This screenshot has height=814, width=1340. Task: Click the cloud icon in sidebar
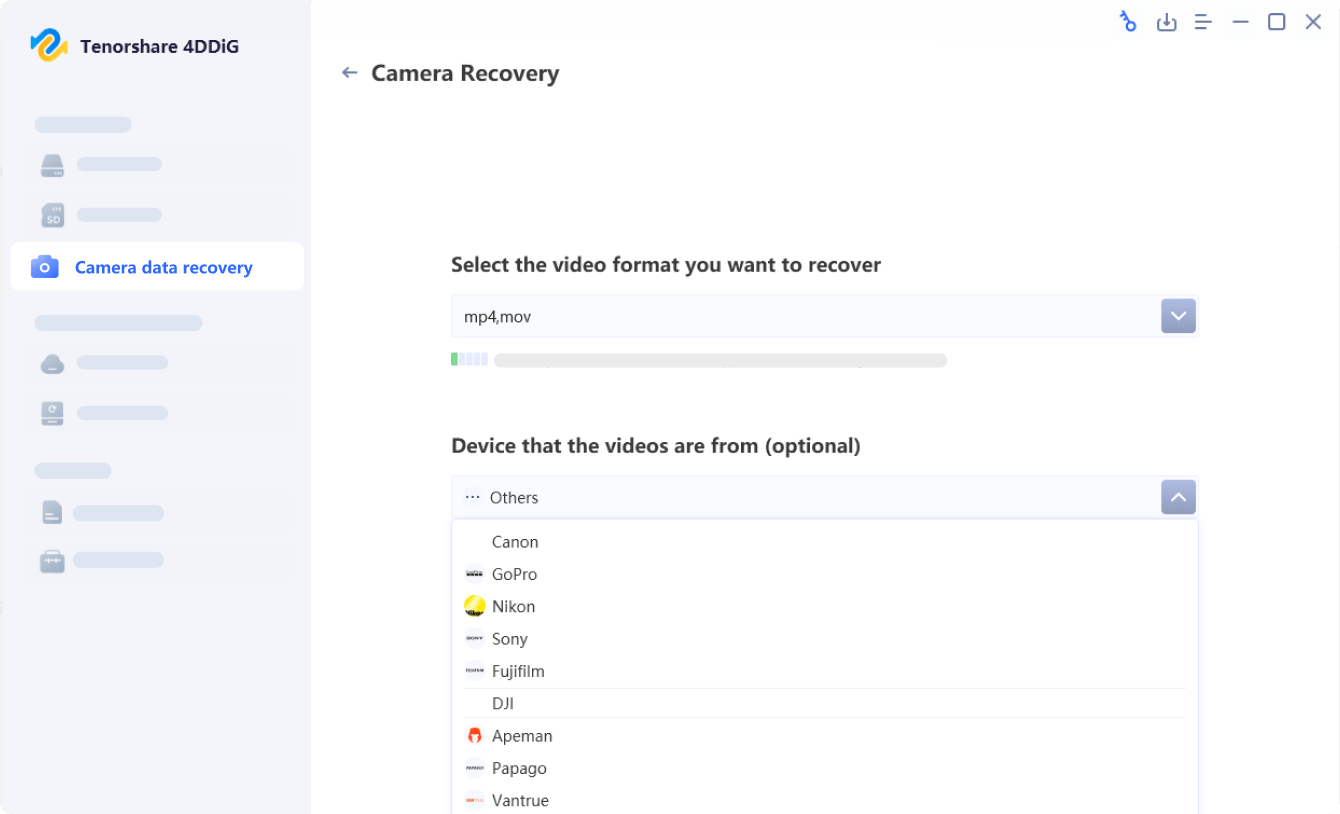click(52, 363)
